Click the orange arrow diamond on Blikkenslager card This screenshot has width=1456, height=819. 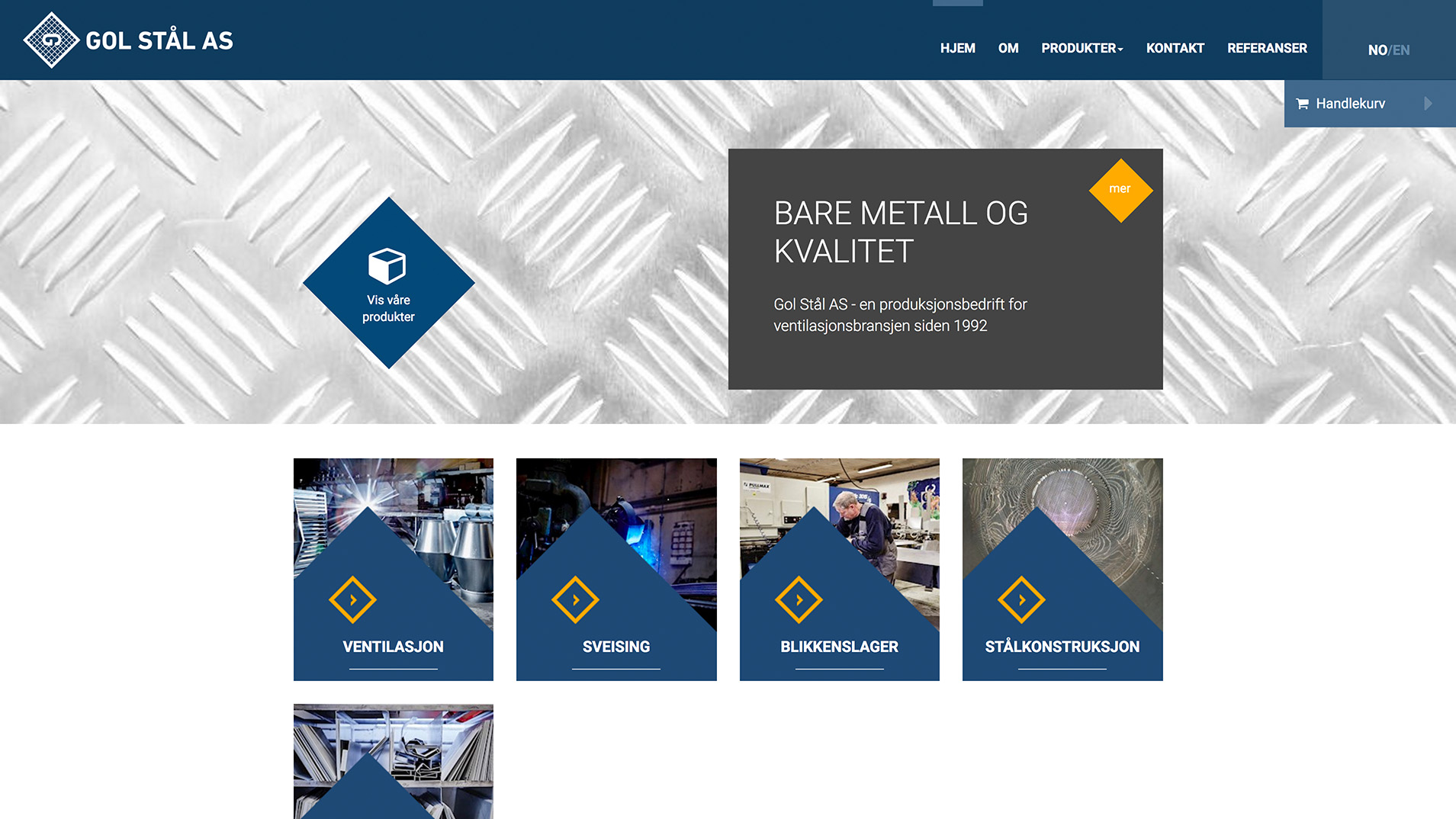pyautogui.click(x=799, y=600)
